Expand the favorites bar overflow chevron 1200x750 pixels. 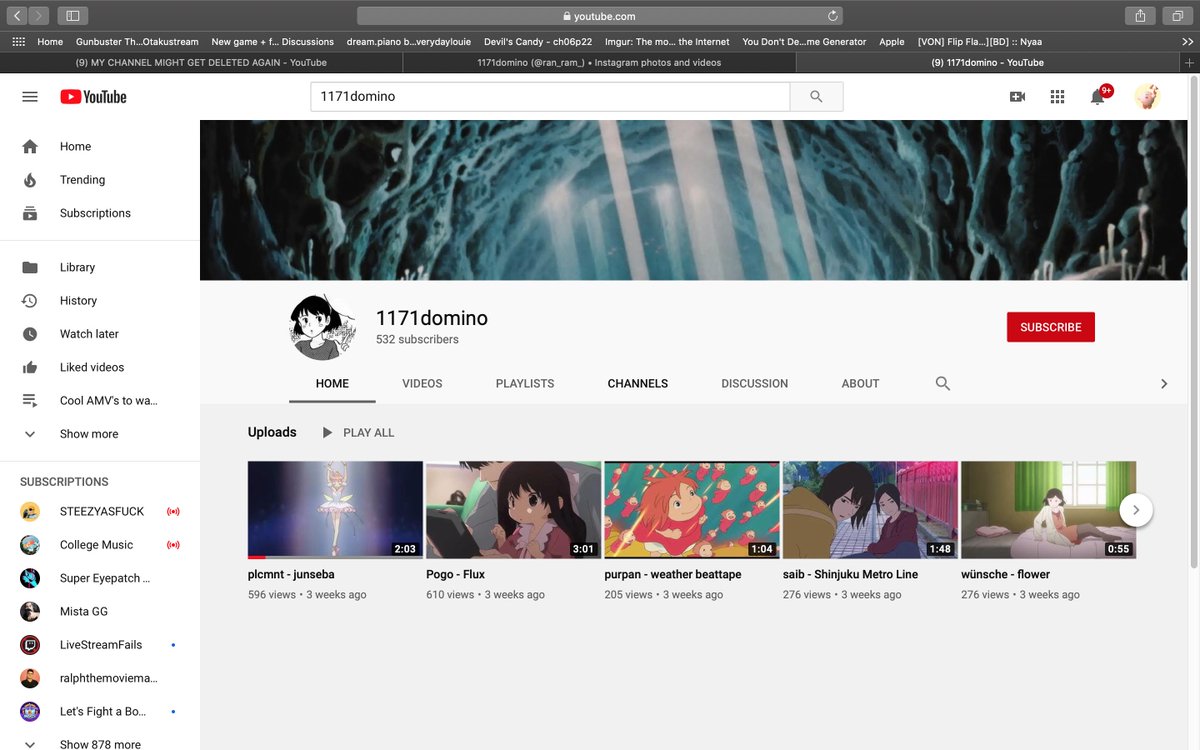click(1187, 42)
